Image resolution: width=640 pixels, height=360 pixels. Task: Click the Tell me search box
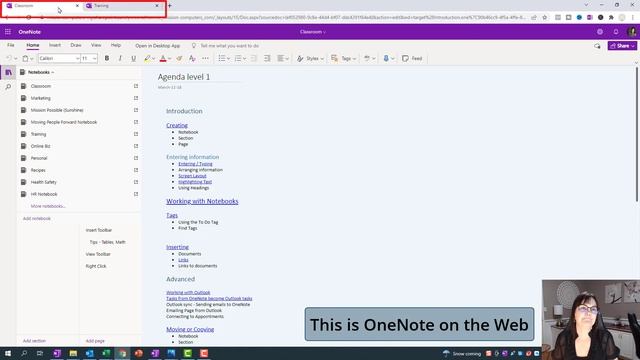225,46
